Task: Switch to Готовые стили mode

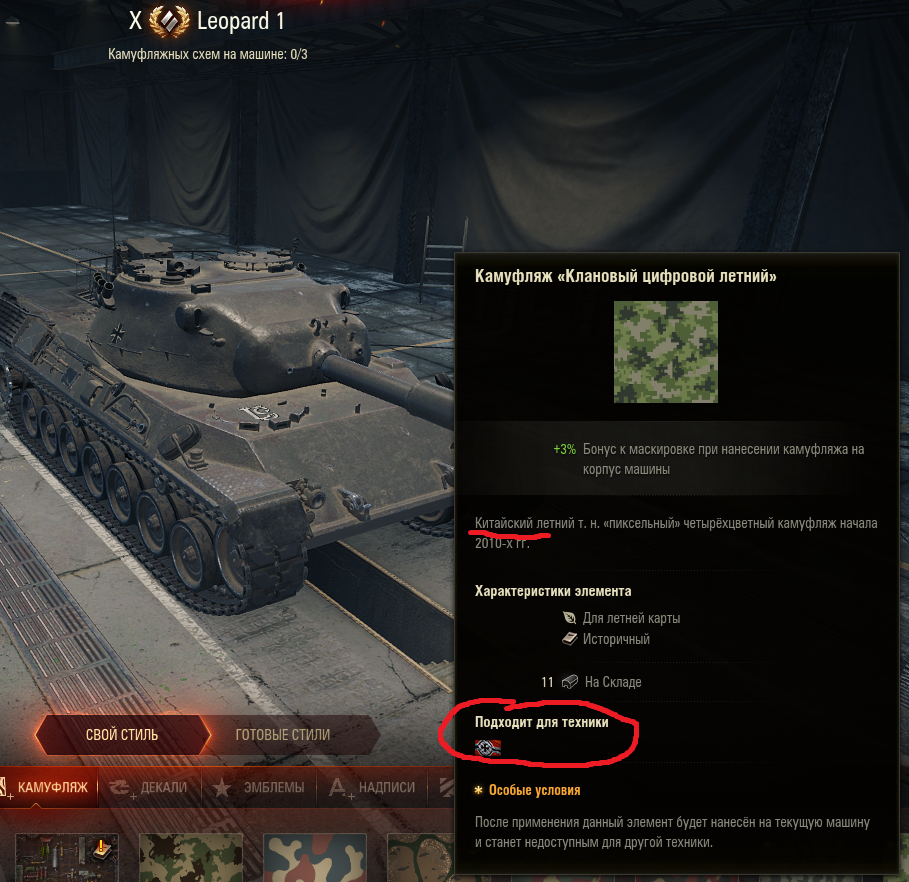Action: click(283, 735)
